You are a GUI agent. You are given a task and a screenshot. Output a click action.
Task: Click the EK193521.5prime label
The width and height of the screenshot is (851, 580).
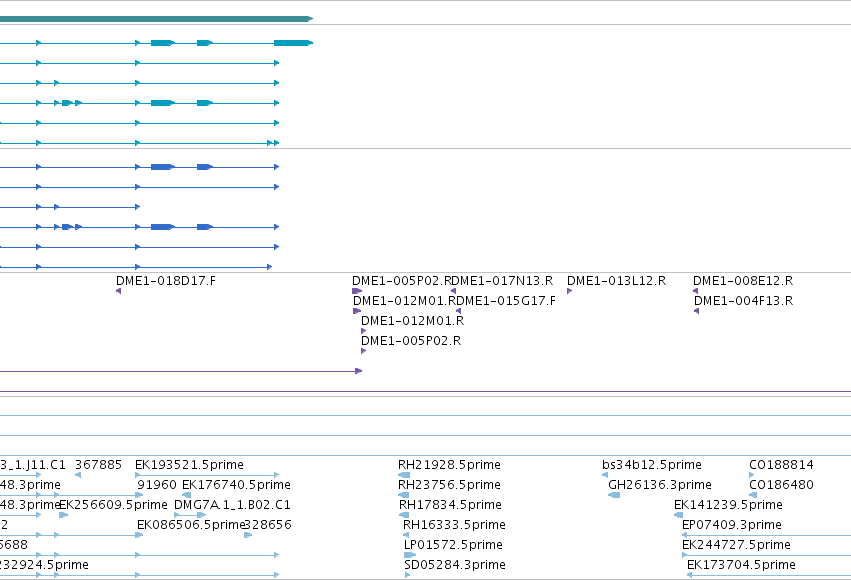(189, 465)
